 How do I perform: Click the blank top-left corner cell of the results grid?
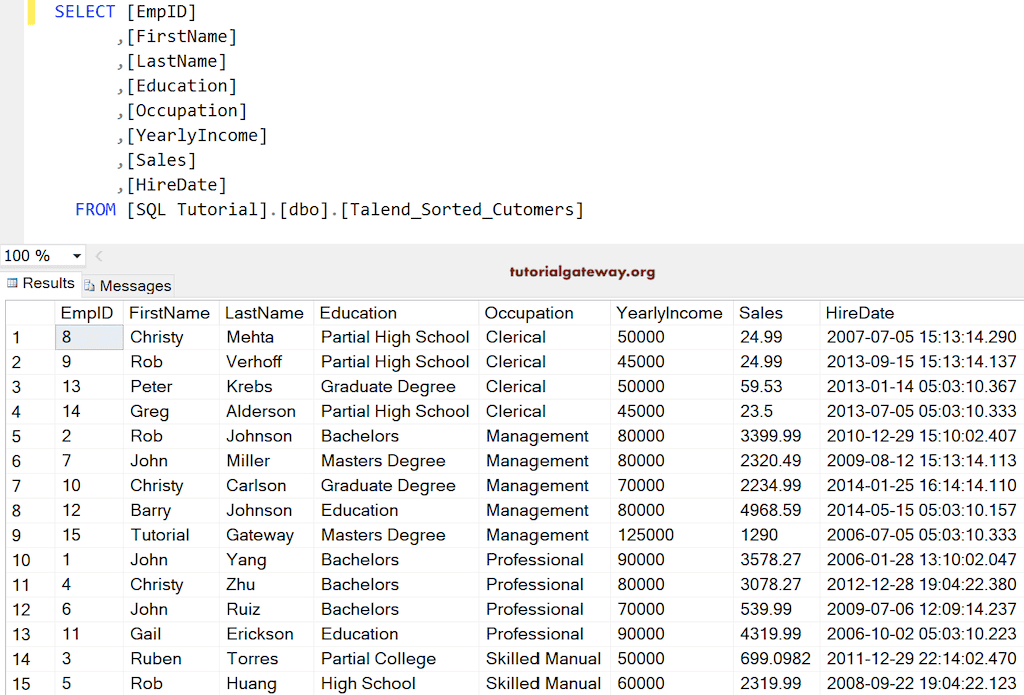coord(29,313)
